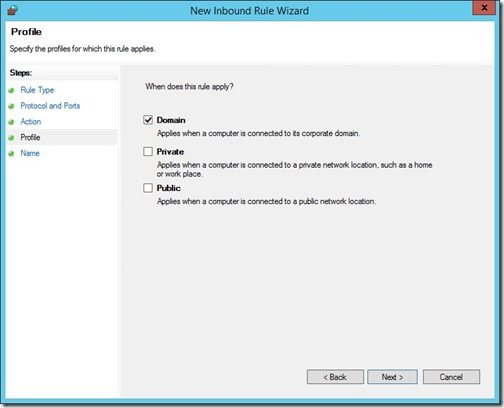
Task: Click the green bullet beside Profile step
Action: pos(12,138)
